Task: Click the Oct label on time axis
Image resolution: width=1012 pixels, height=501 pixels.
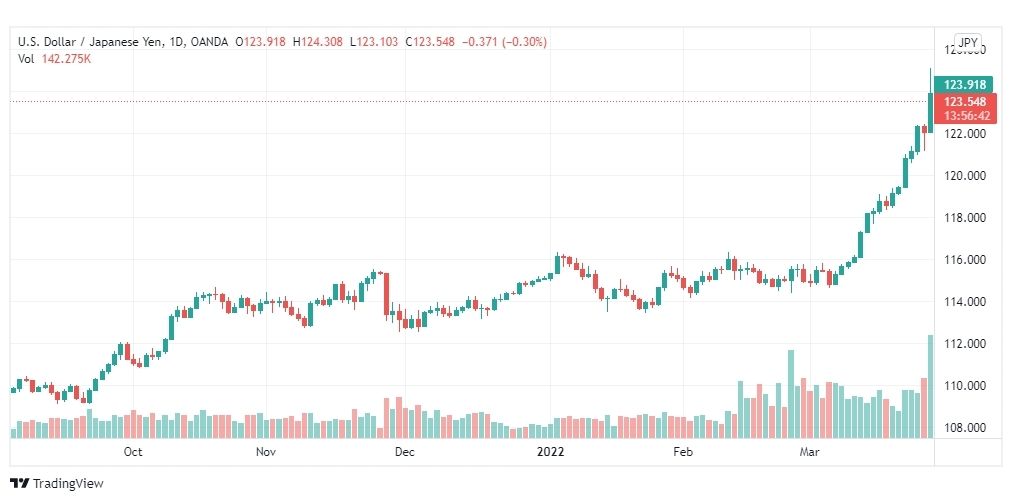Action: tap(133, 451)
